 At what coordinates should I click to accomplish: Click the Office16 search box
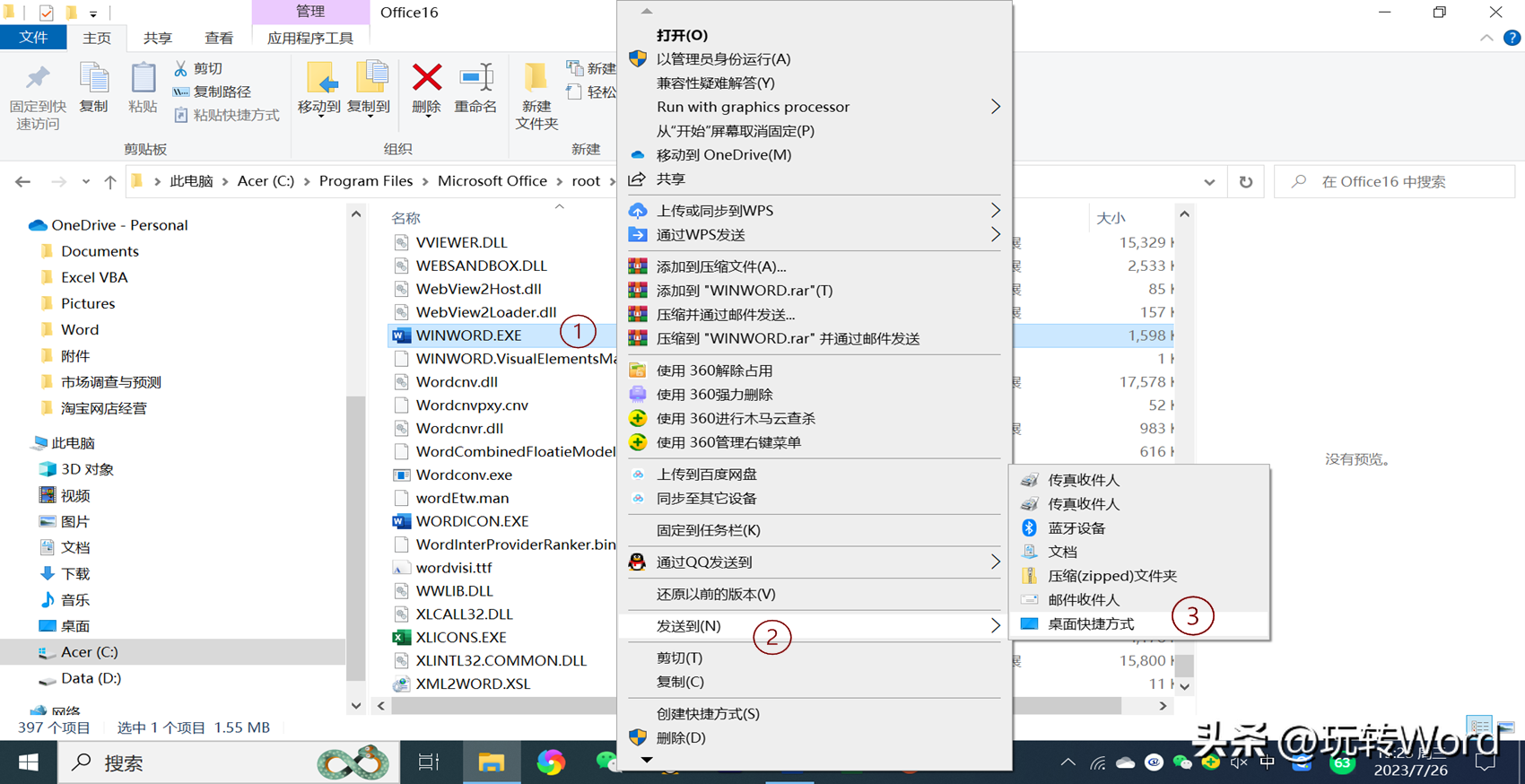[x=1395, y=182]
